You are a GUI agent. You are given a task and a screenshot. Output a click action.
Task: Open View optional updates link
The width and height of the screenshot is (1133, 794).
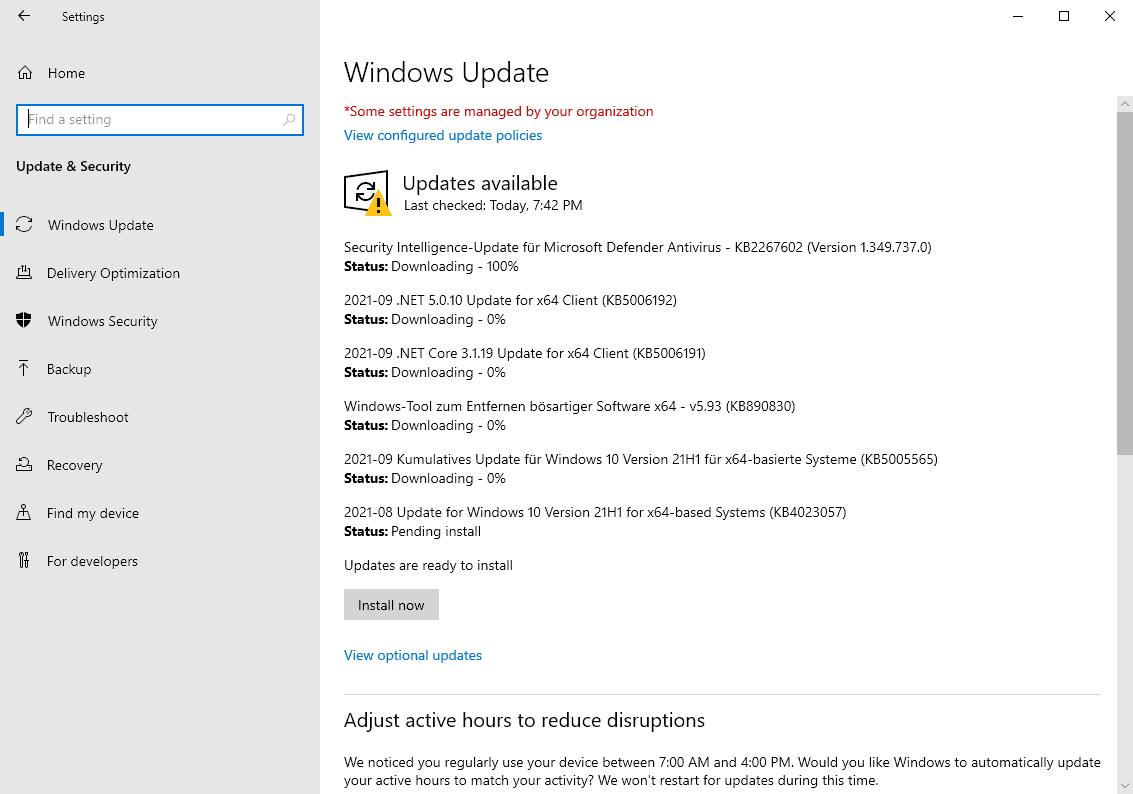coord(413,655)
